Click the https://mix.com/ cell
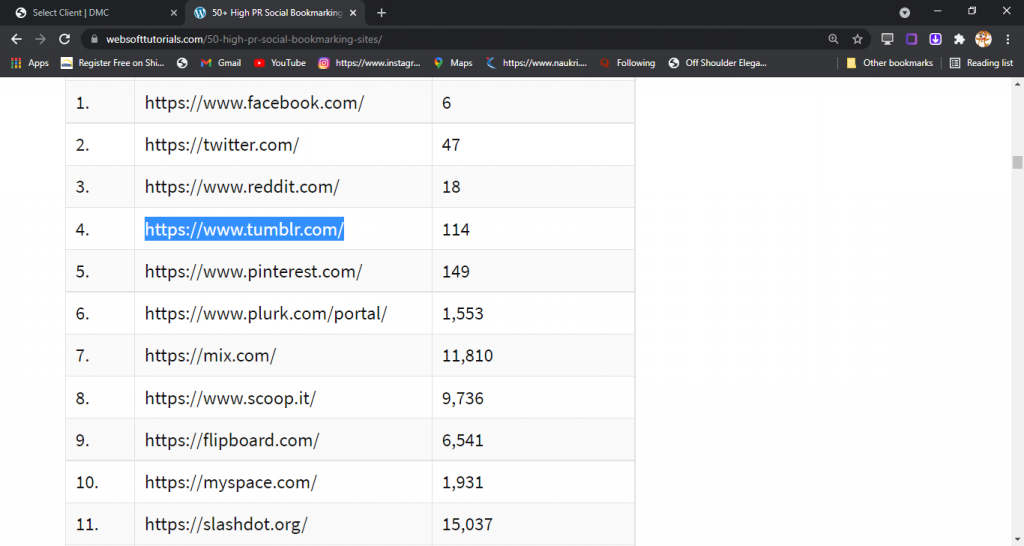 [283, 355]
